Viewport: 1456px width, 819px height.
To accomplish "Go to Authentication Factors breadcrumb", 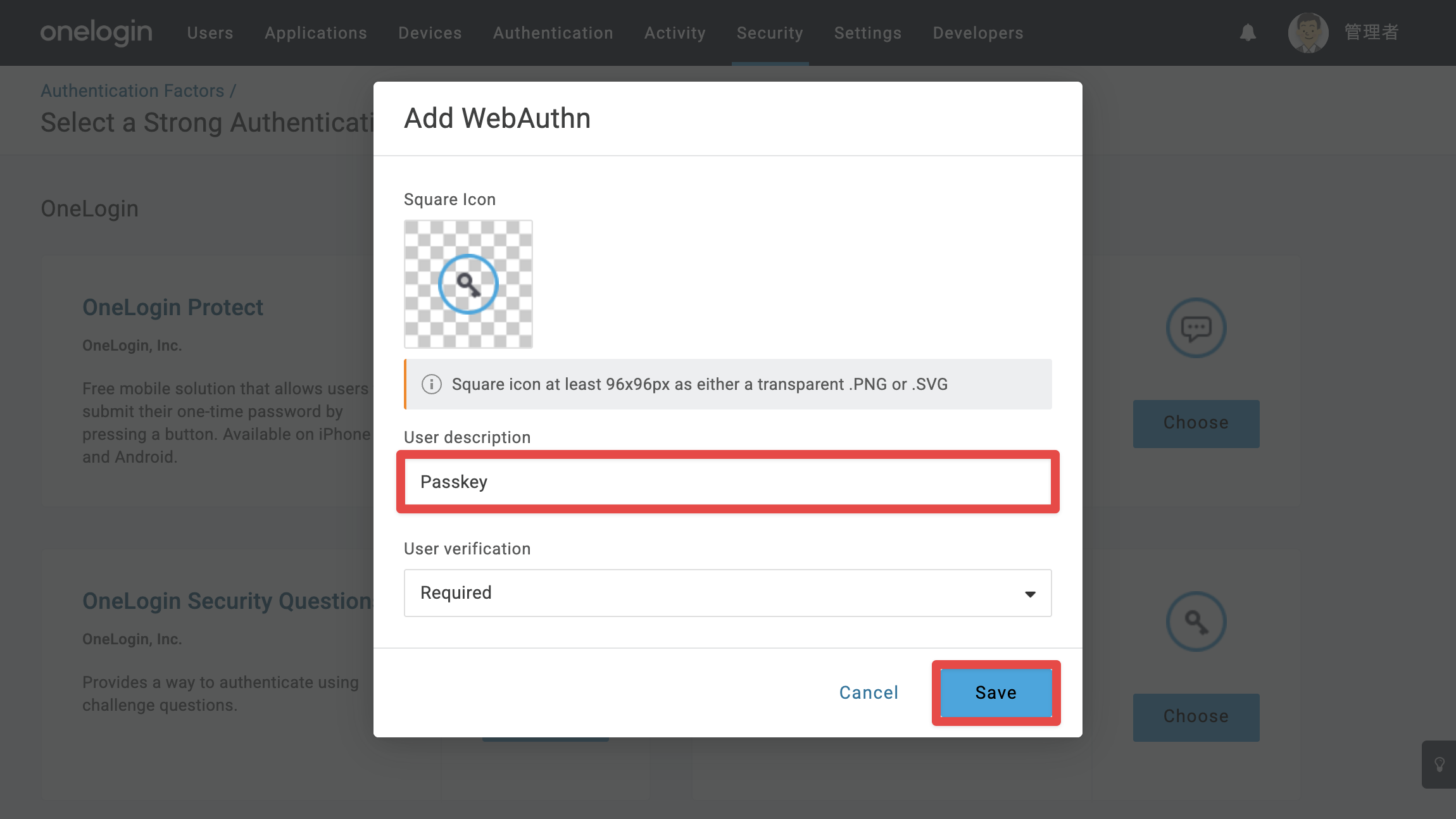I will tap(133, 91).
